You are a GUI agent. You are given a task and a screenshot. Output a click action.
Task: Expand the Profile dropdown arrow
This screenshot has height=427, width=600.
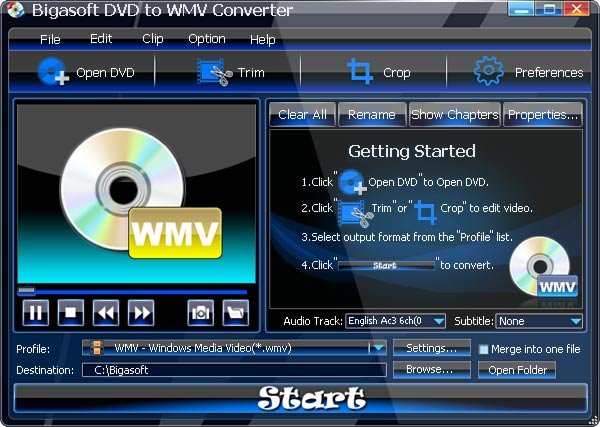(x=378, y=348)
